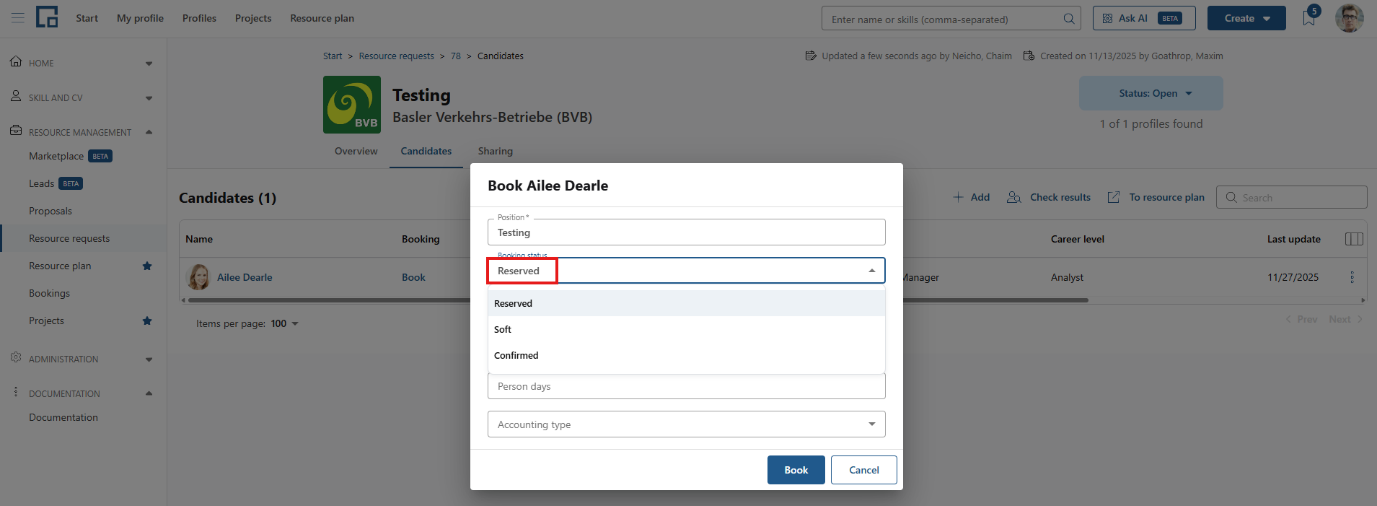
Task: Click the application logo icon
Action: click(x=47, y=18)
